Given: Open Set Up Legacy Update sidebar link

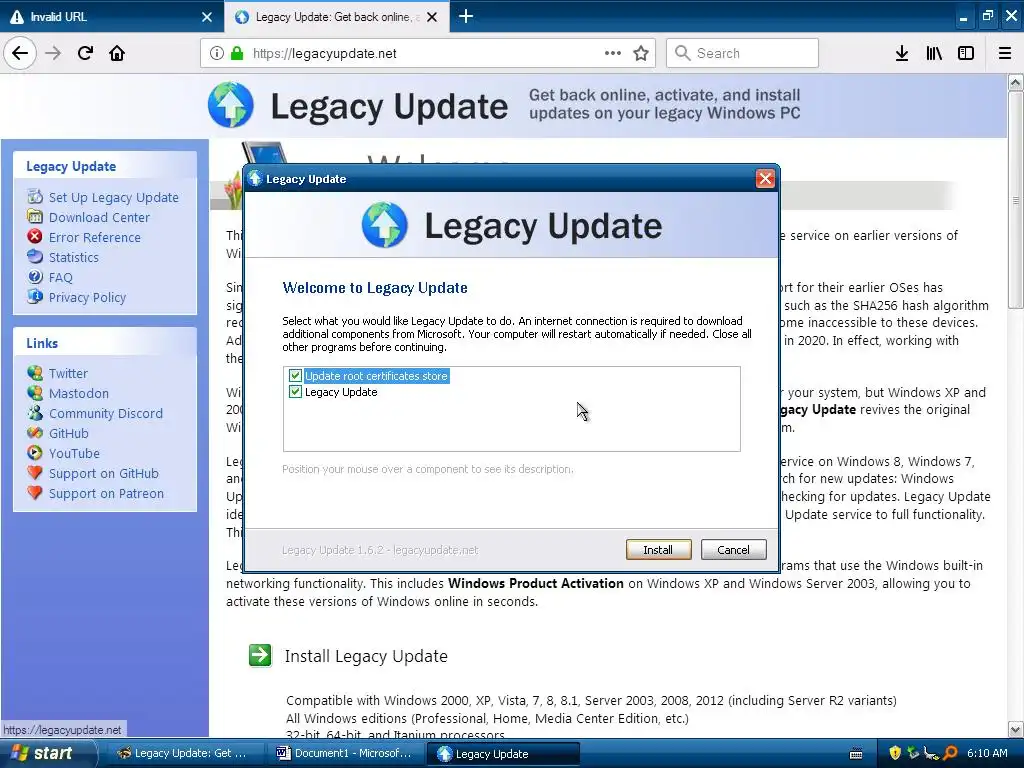Looking at the screenshot, I should point(114,197).
